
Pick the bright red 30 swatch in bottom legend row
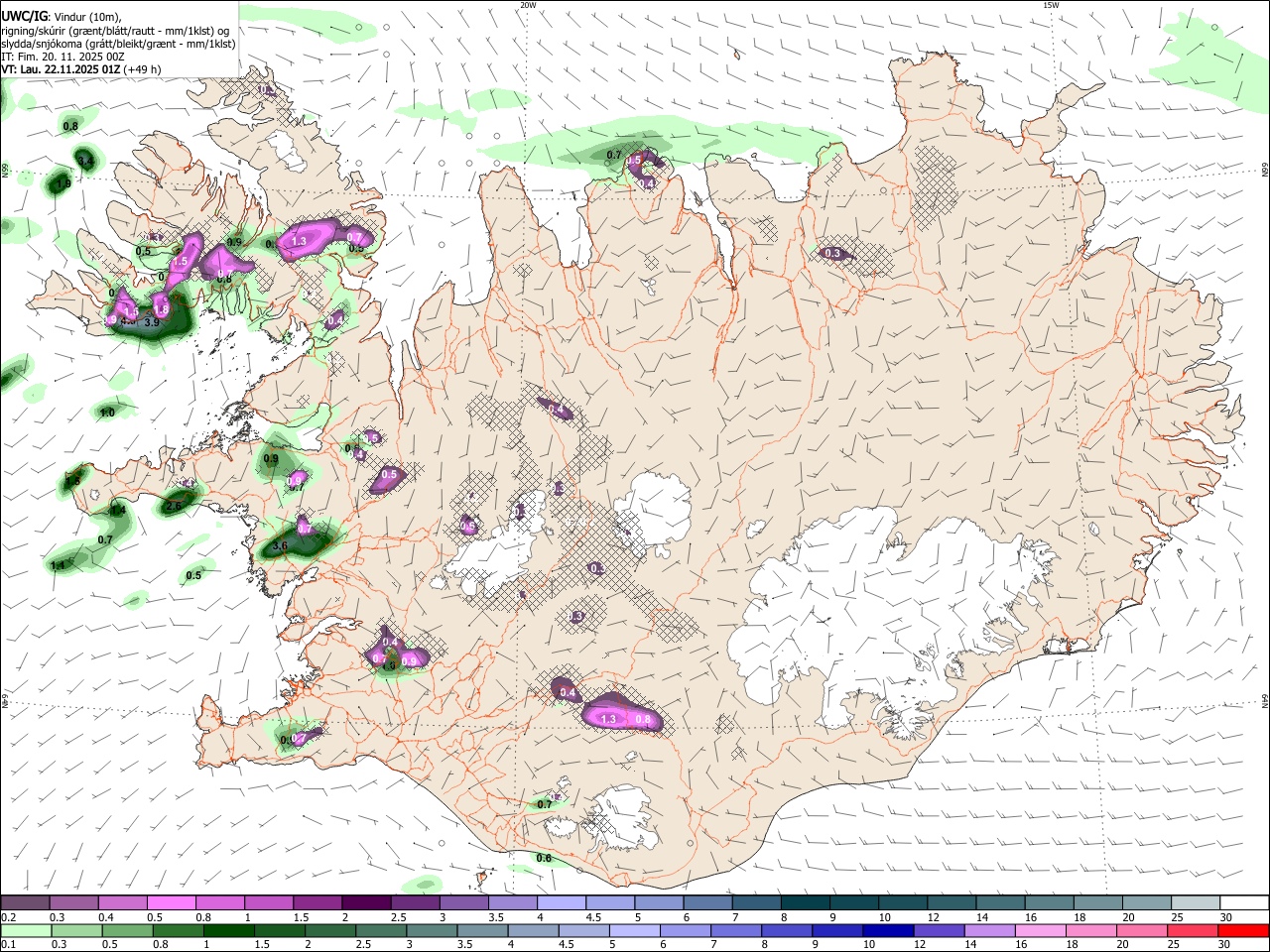click(1244, 930)
